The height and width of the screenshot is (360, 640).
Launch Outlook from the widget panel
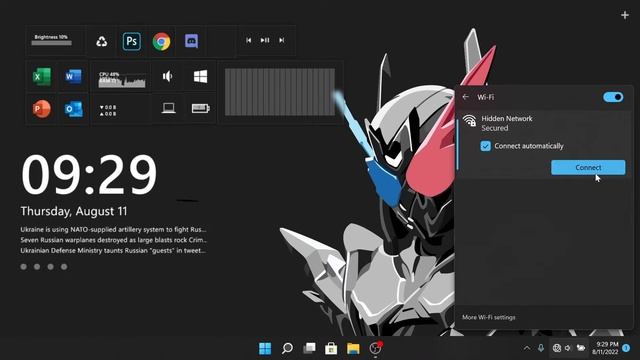73,109
